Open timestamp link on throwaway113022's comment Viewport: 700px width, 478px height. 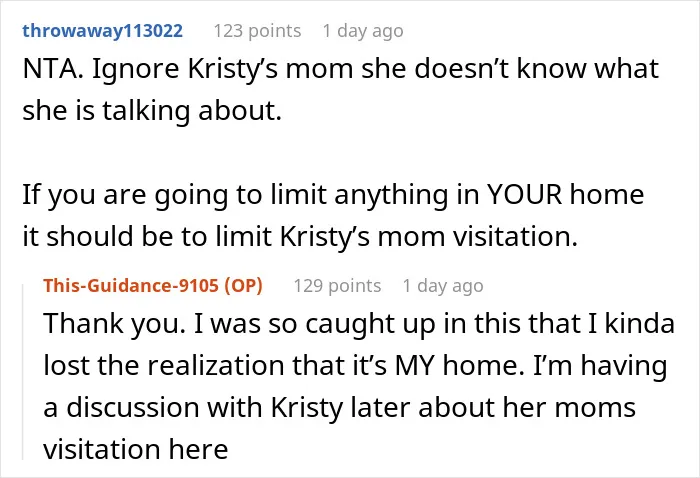point(363,31)
